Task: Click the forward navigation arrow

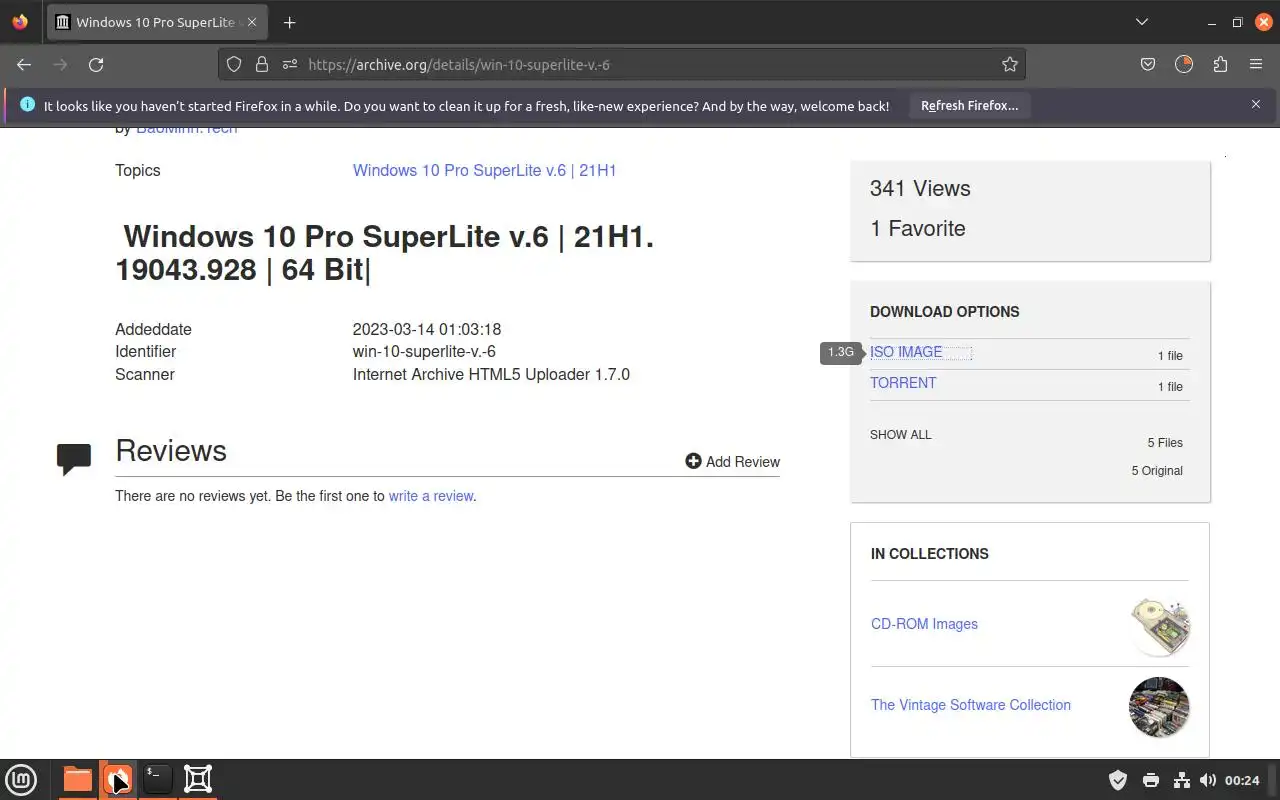Action: pyautogui.click(x=60, y=64)
